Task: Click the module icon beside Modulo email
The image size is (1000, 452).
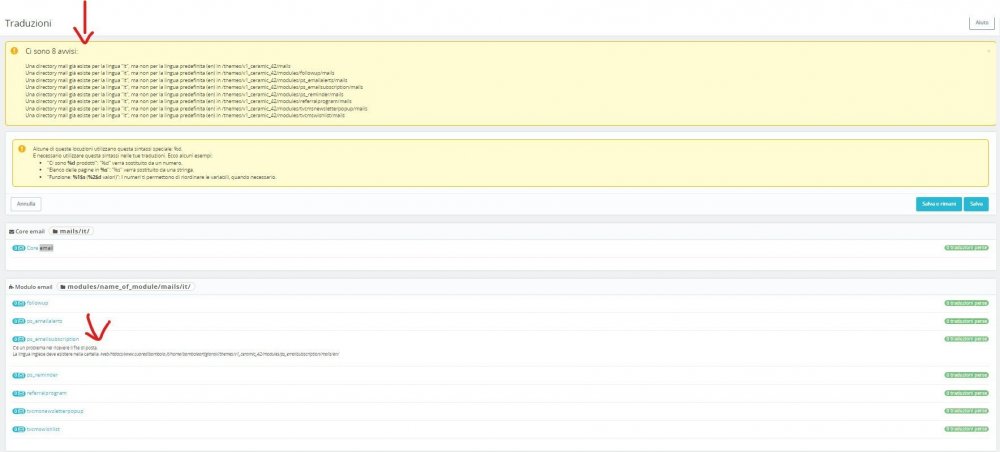Action: [11, 287]
